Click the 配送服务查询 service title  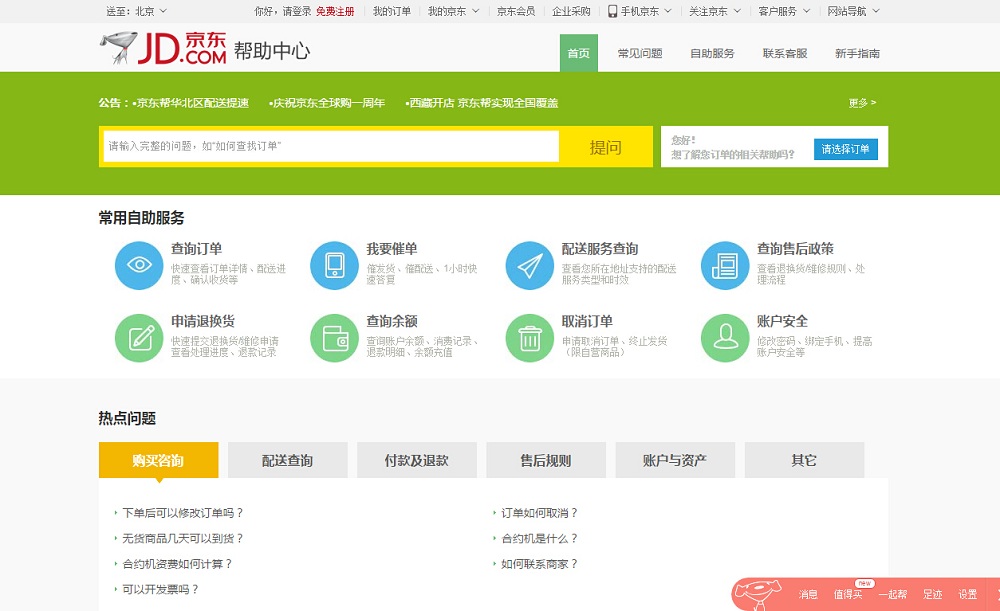(599, 249)
